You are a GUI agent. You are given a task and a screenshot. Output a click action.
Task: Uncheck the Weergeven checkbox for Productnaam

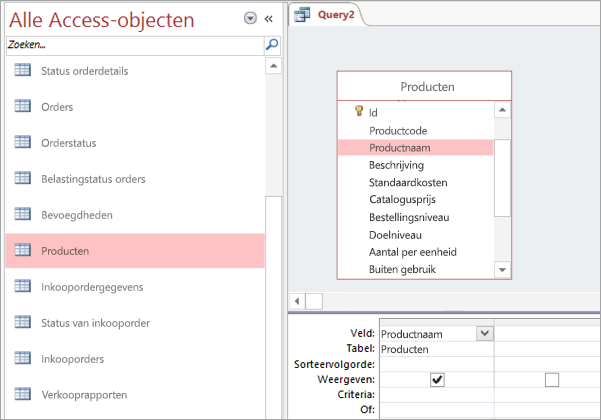(x=437, y=380)
